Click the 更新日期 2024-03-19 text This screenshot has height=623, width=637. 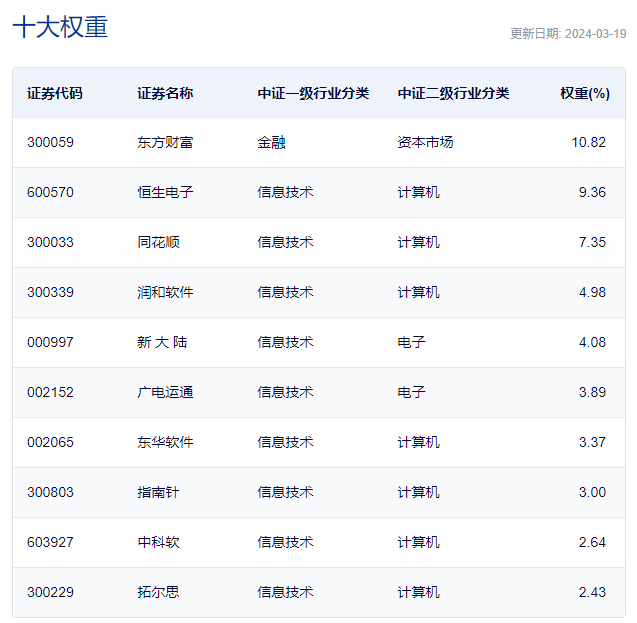click(x=567, y=33)
